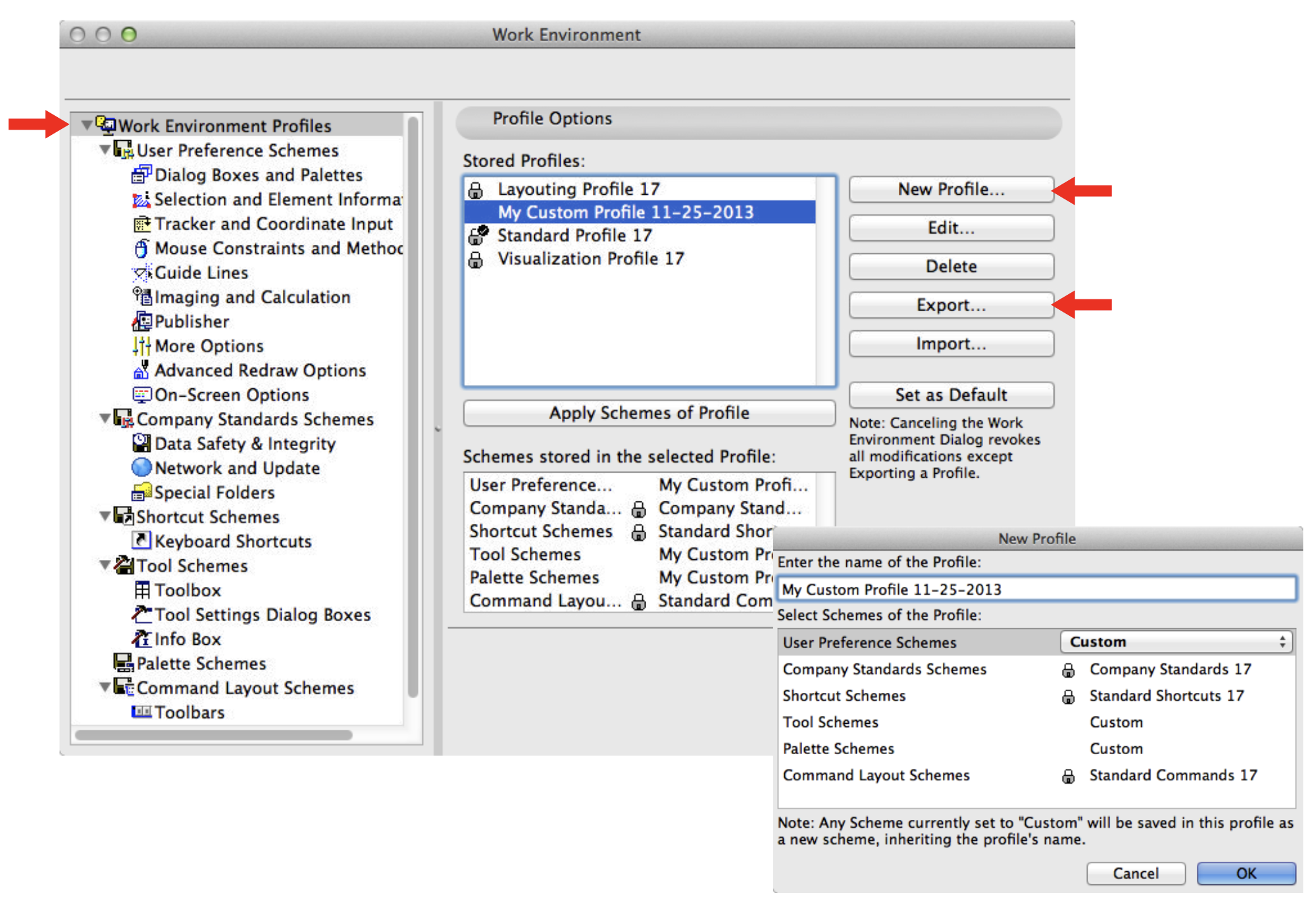Click the Export... button
Screen dimensions: 1316x912
[x=951, y=305]
